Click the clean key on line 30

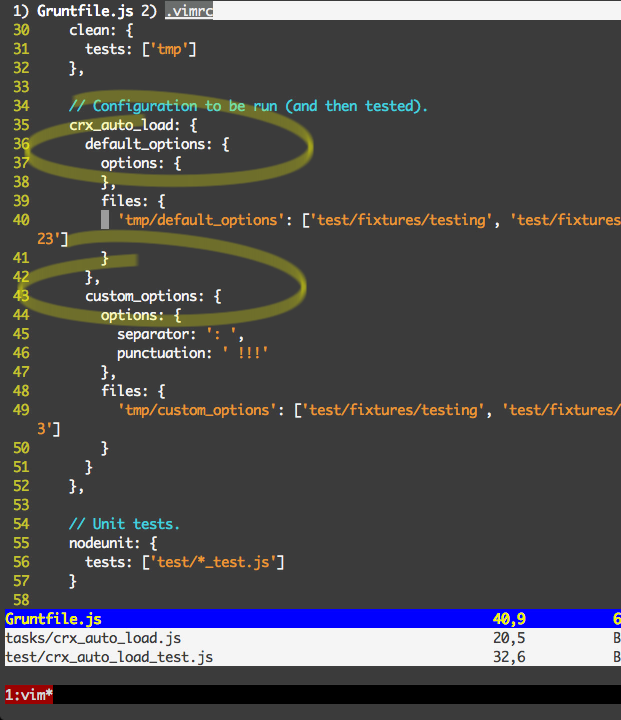[x=89, y=30]
